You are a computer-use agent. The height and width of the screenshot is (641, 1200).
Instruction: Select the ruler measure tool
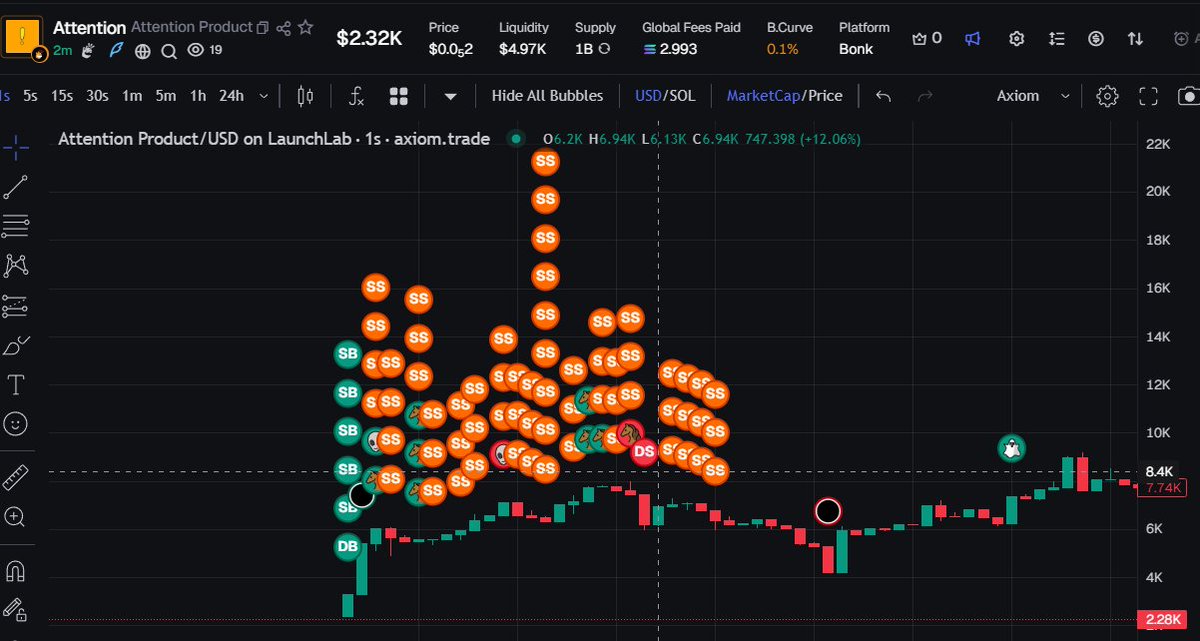coord(15,477)
